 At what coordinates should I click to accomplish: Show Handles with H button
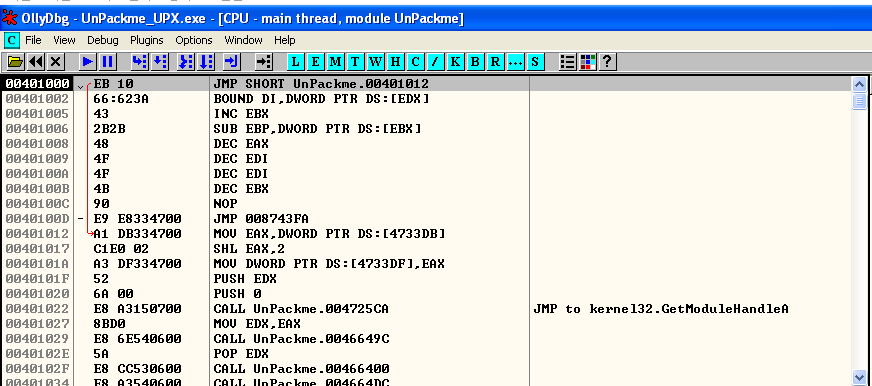[395, 62]
